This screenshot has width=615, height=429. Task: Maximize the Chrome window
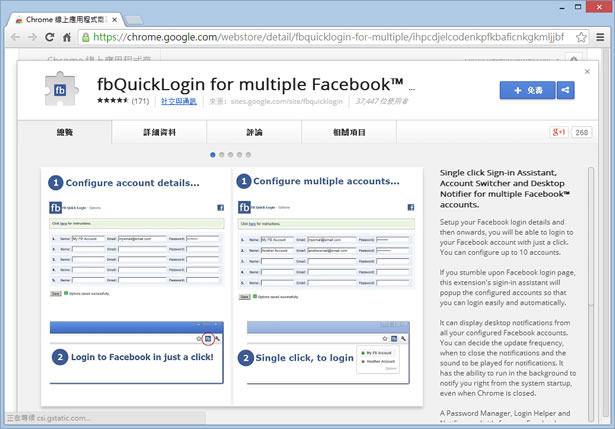(578, 7)
